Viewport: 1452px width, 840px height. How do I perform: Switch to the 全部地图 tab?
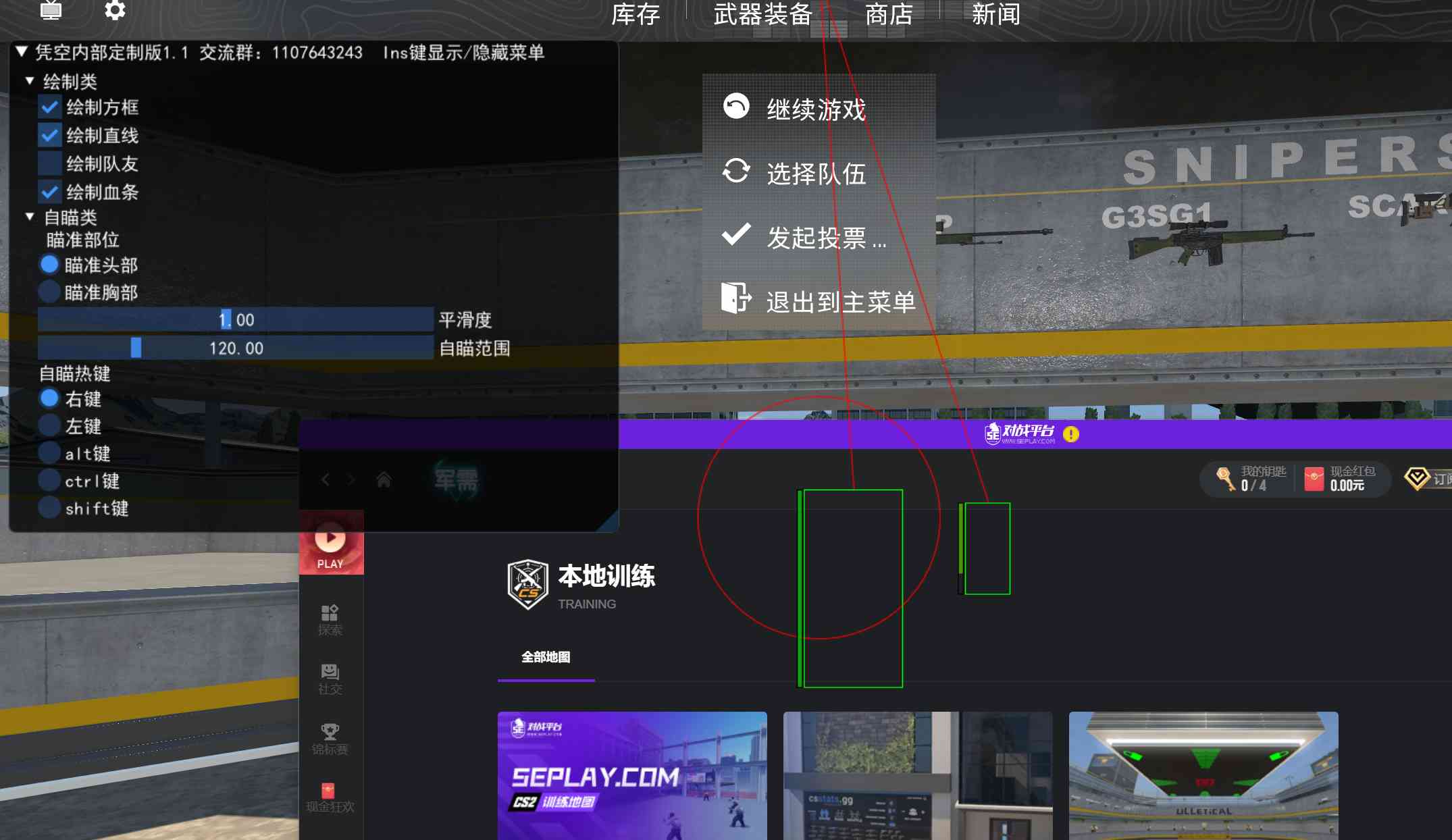546,657
